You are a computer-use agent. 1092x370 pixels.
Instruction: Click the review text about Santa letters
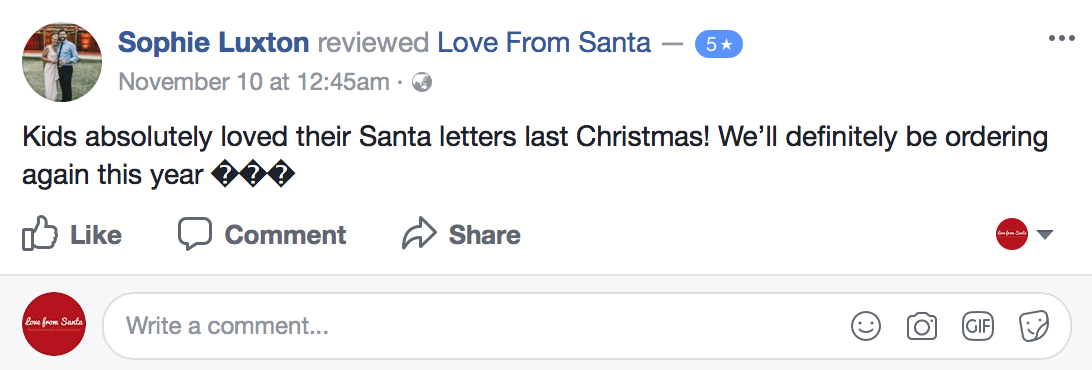[535, 156]
